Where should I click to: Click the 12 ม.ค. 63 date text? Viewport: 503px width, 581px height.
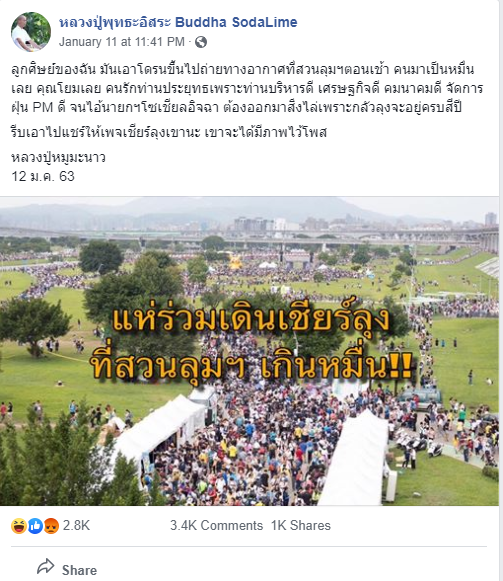click(x=43, y=176)
